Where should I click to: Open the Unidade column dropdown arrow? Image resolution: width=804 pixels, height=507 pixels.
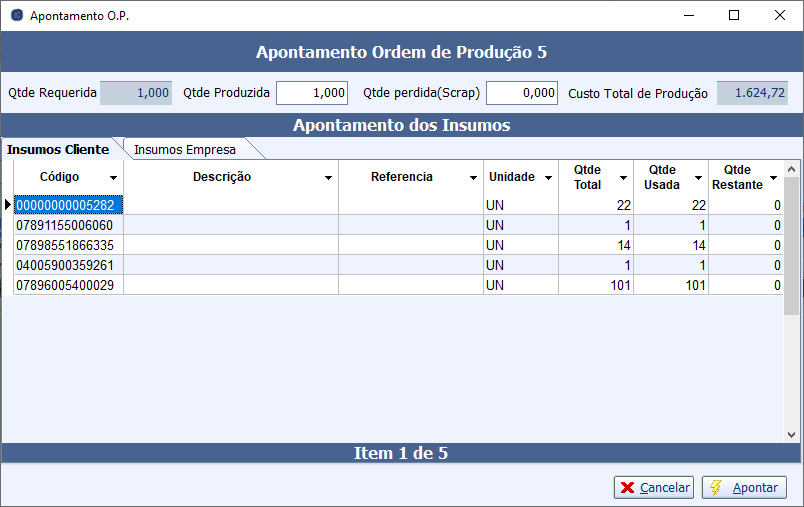[x=548, y=178]
